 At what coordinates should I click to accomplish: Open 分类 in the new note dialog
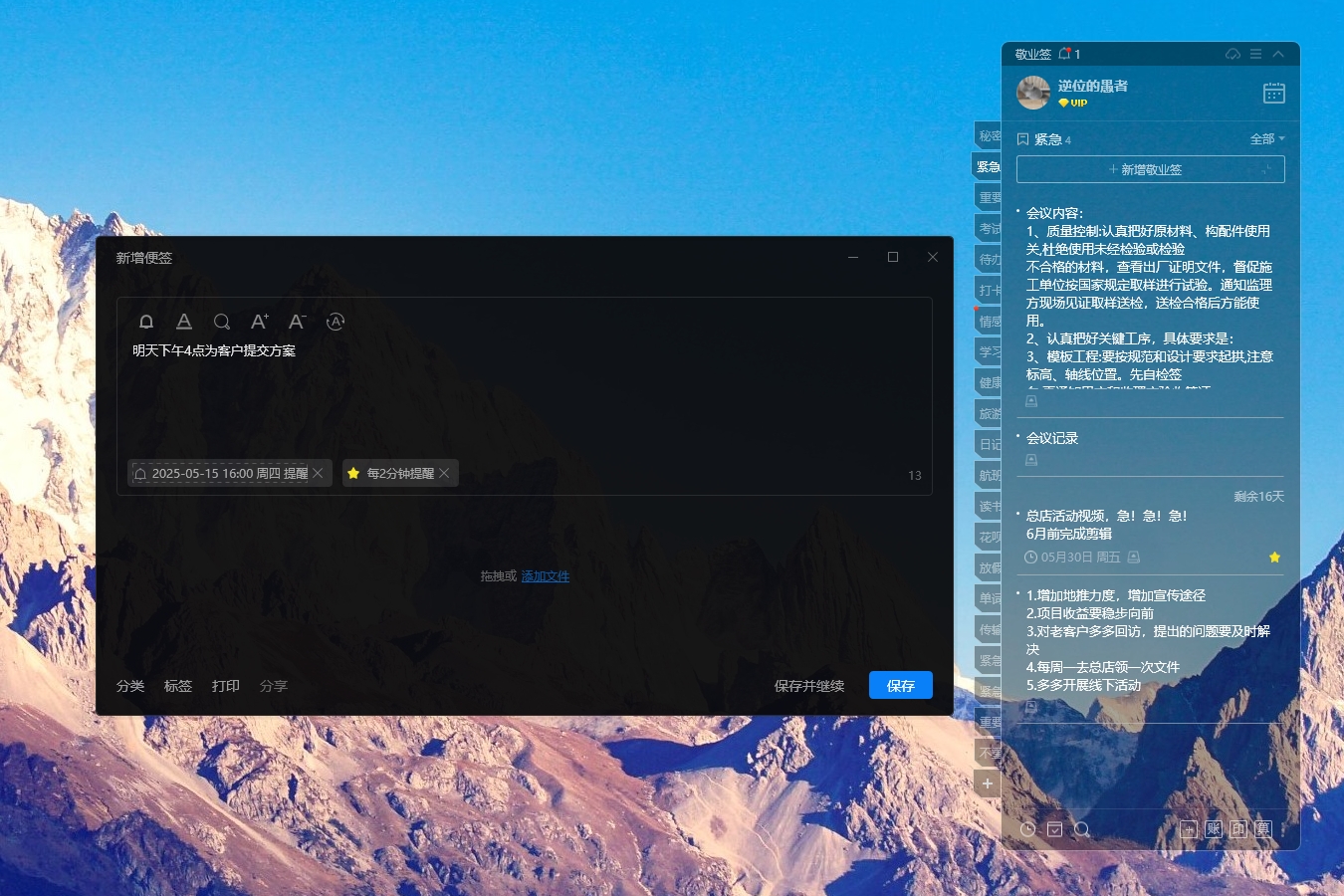pyautogui.click(x=130, y=686)
